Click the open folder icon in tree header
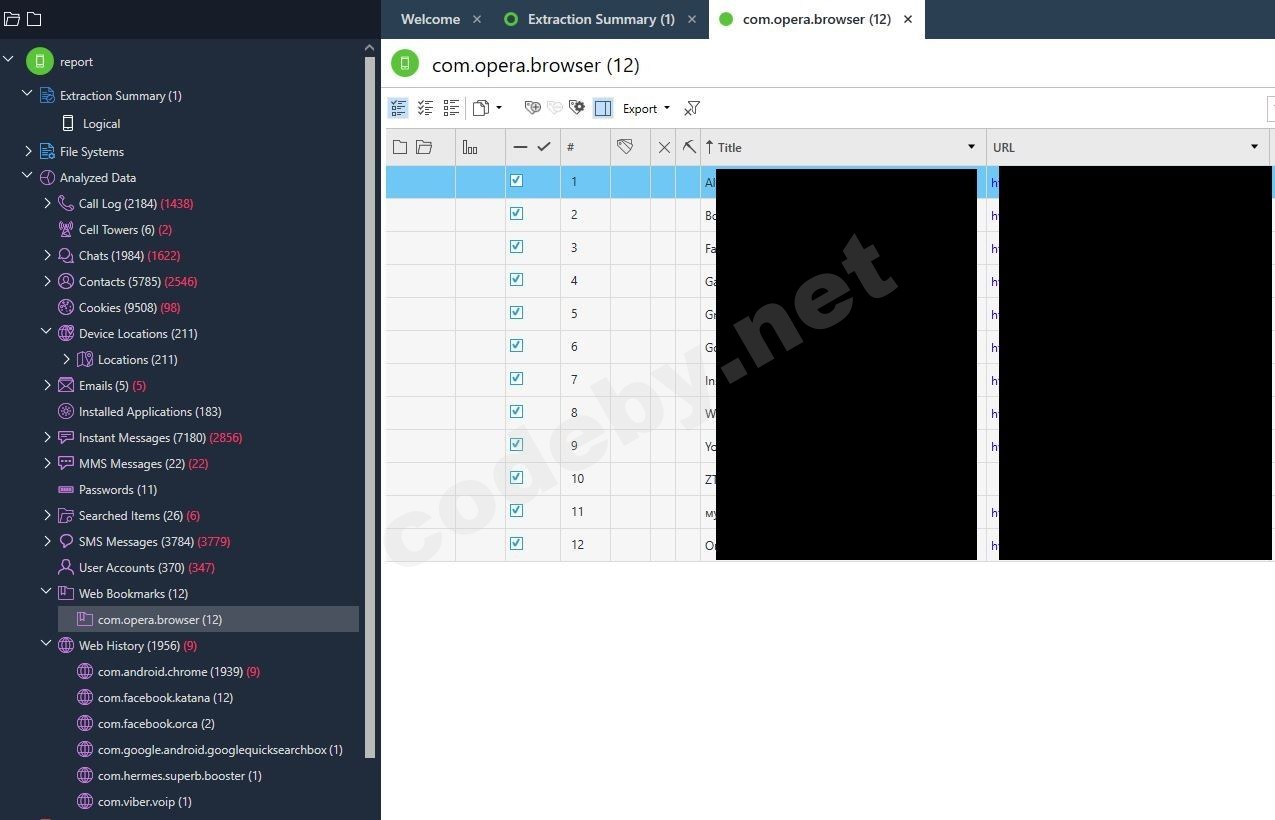The image size is (1275, 820). click(x=34, y=19)
